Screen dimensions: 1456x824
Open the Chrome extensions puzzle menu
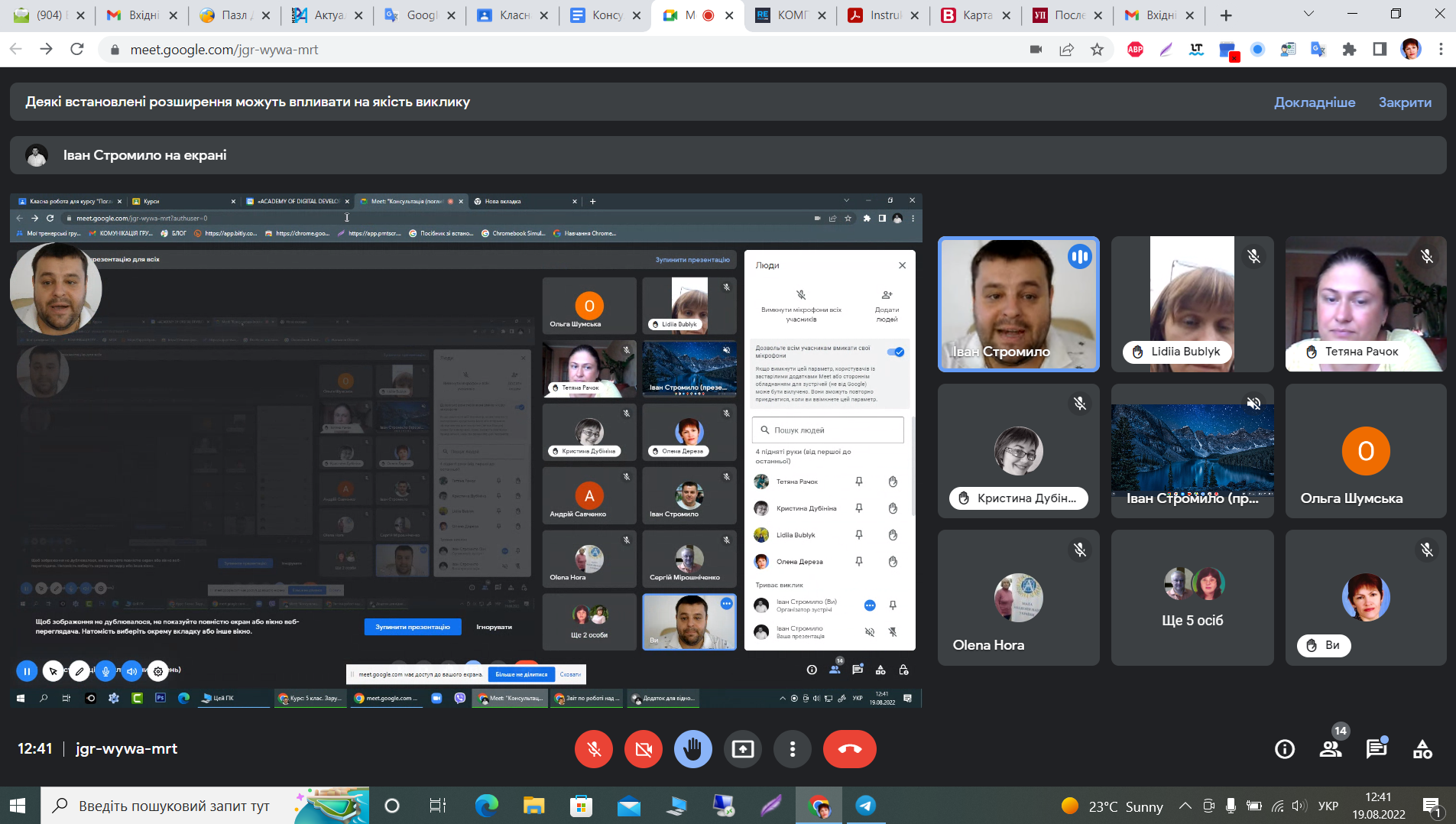[1349, 50]
